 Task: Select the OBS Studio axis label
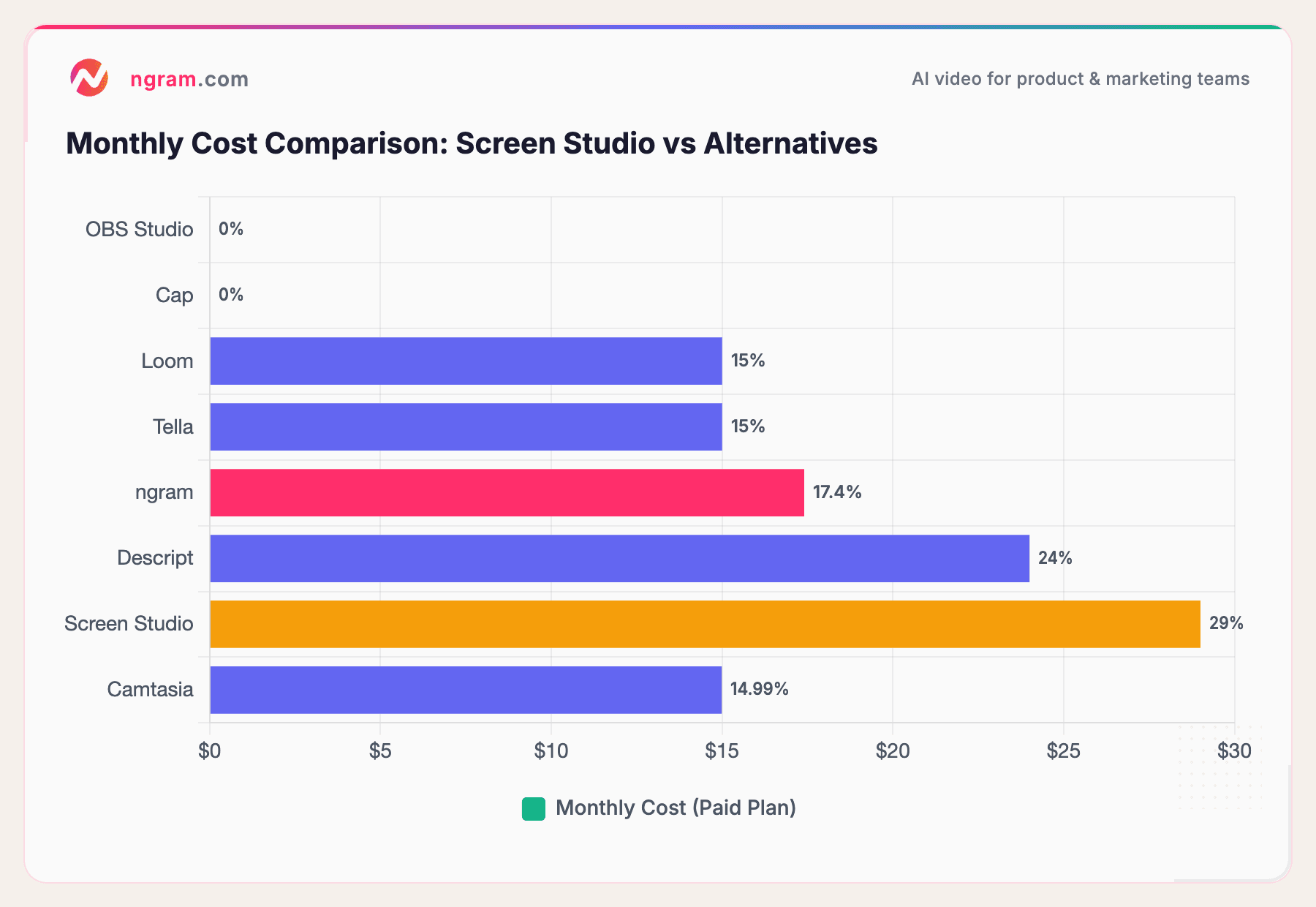[139, 228]
